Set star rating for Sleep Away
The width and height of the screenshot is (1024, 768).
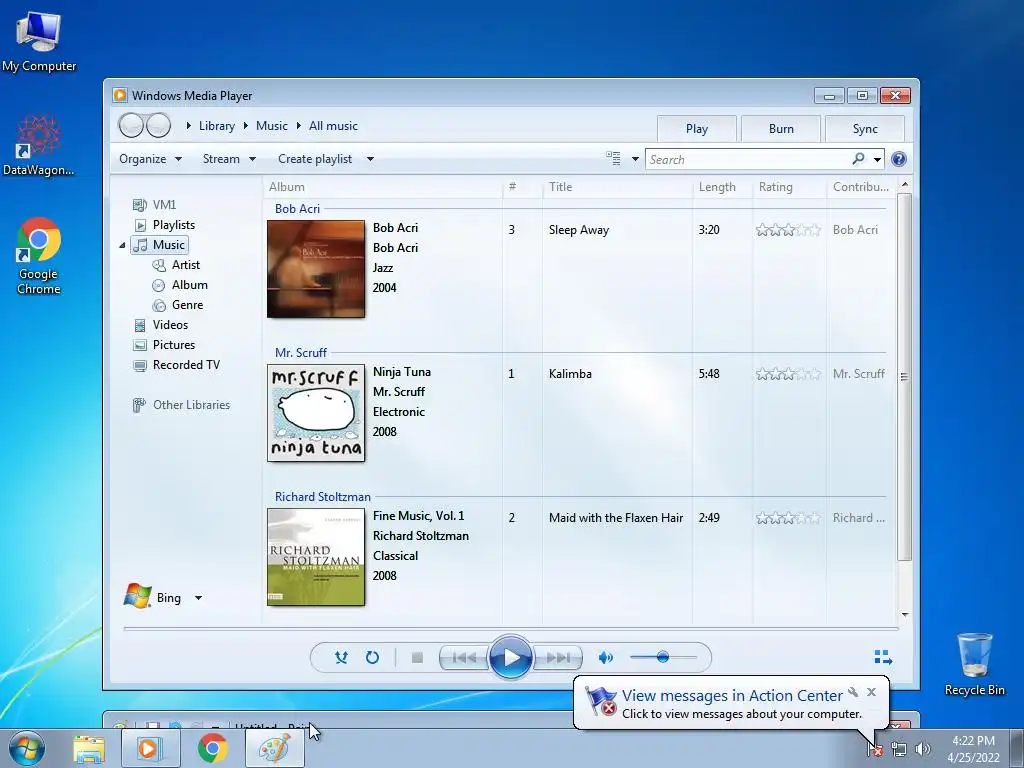[788, 230]
